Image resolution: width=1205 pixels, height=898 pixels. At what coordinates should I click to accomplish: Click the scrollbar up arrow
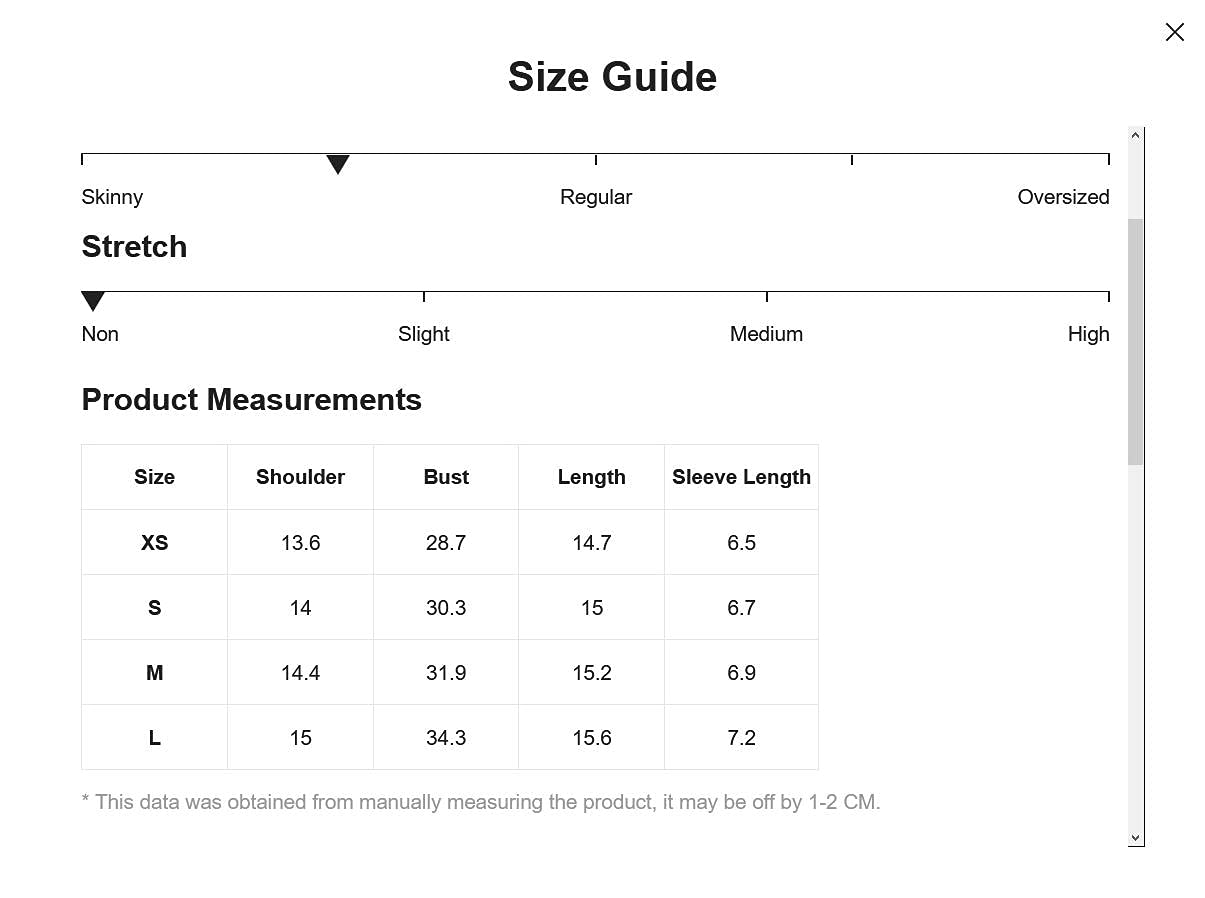pos(1135,135)
